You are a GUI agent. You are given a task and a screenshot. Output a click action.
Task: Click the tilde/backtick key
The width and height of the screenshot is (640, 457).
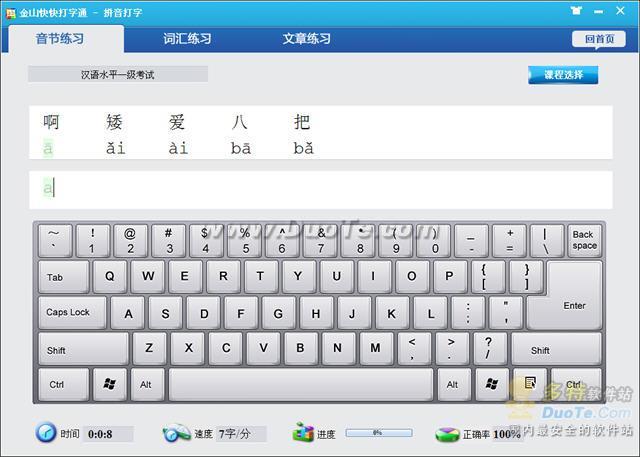(55, 240)
